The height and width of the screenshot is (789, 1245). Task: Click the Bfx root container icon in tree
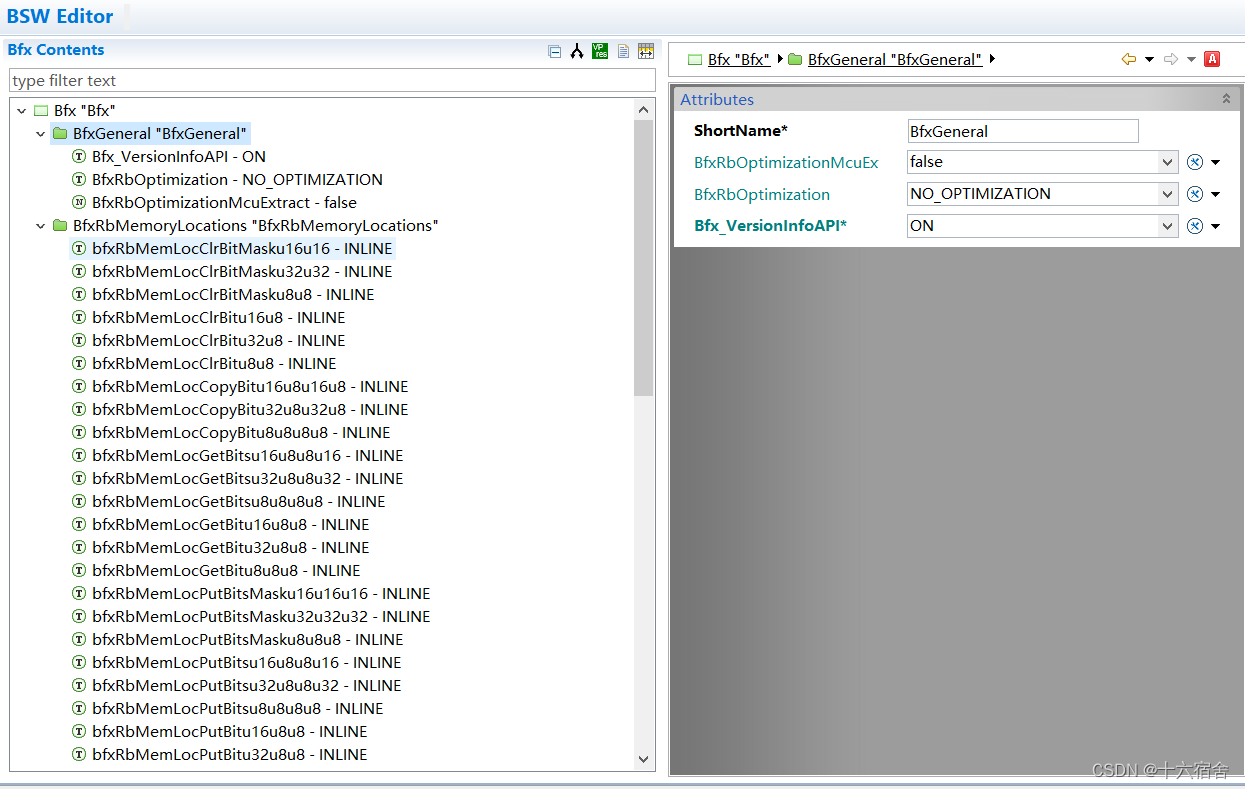point(41,110)
